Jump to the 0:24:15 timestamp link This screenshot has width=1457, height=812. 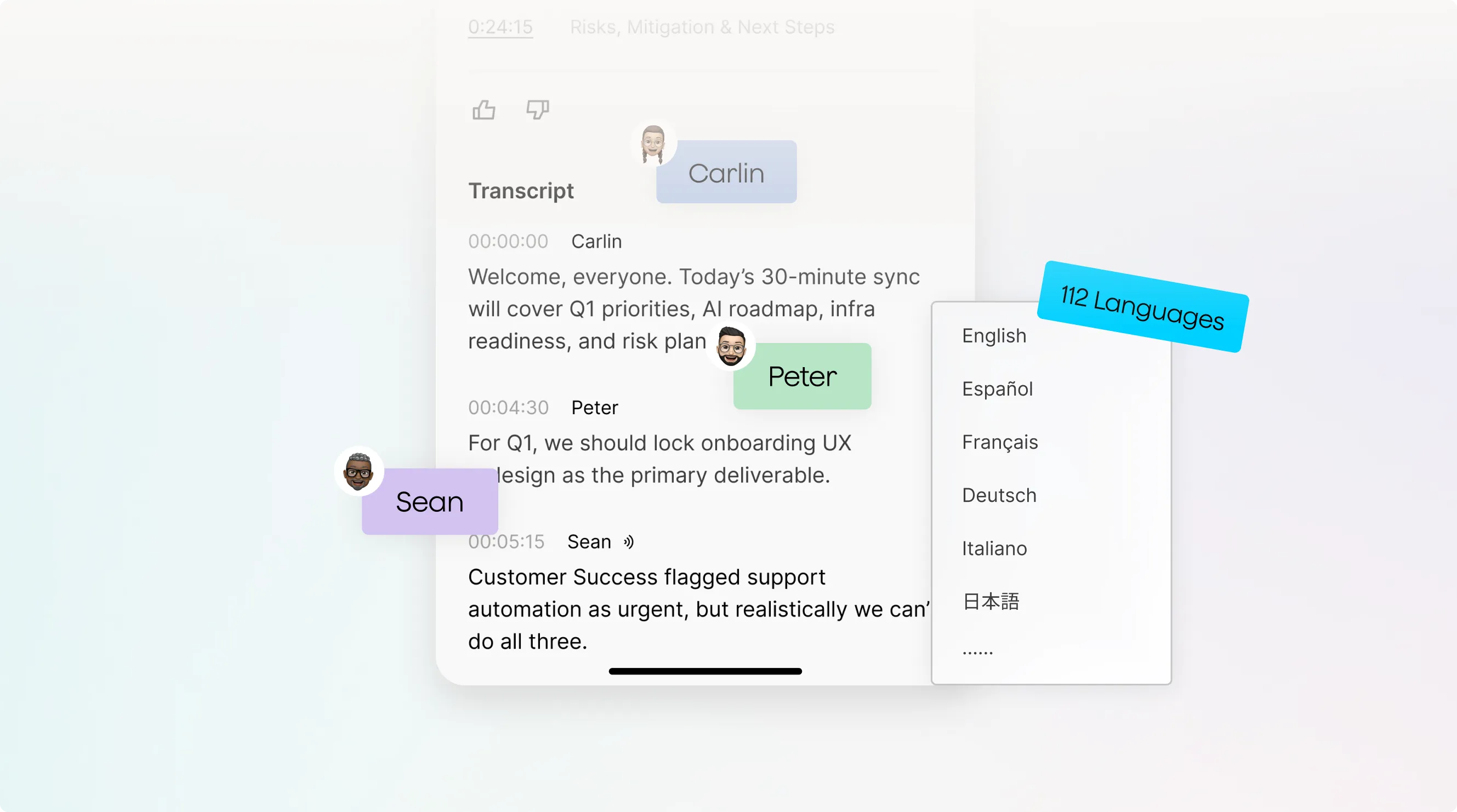tap(500, 27)
